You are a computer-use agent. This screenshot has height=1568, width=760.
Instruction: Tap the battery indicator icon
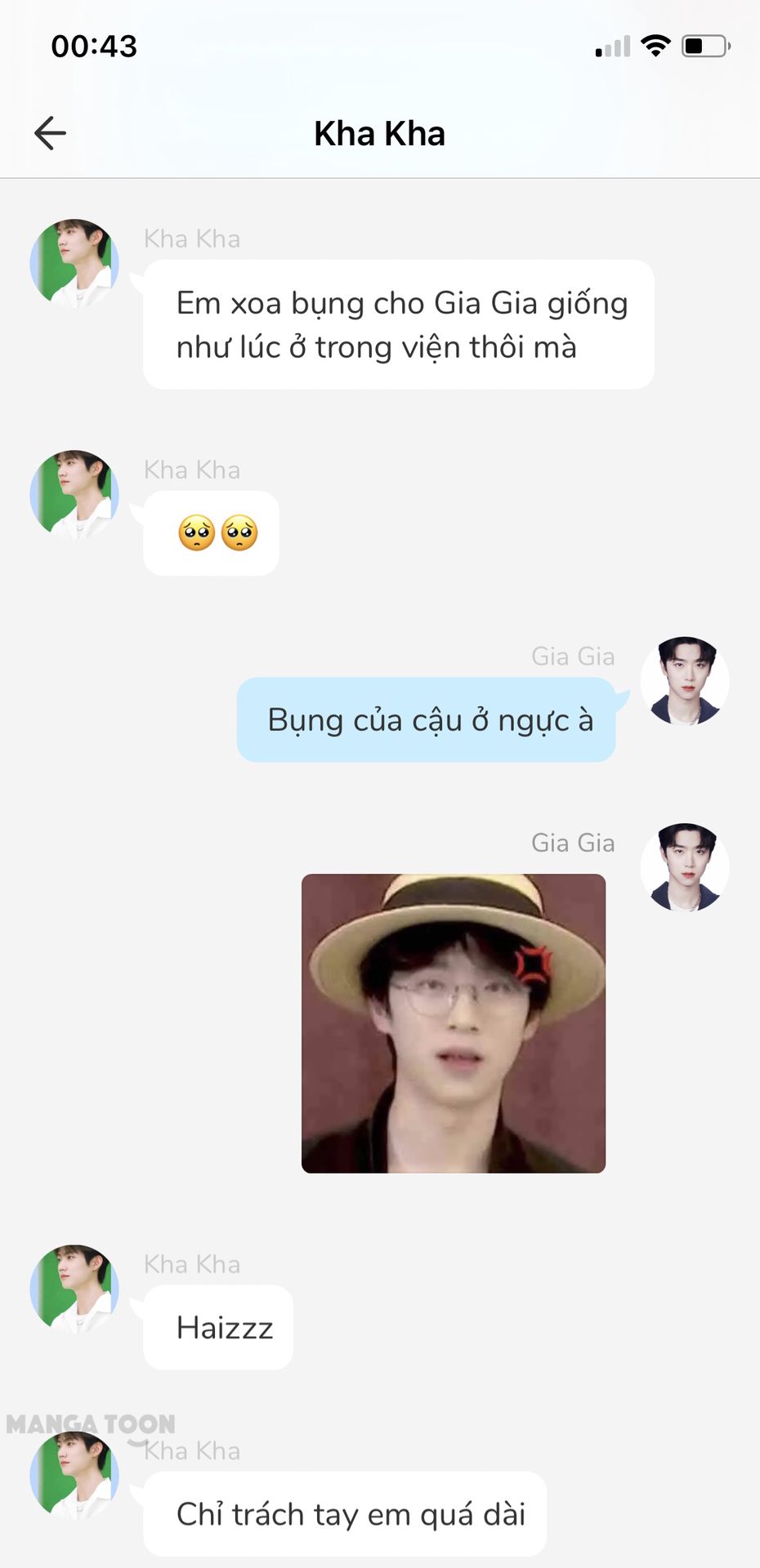707,46
